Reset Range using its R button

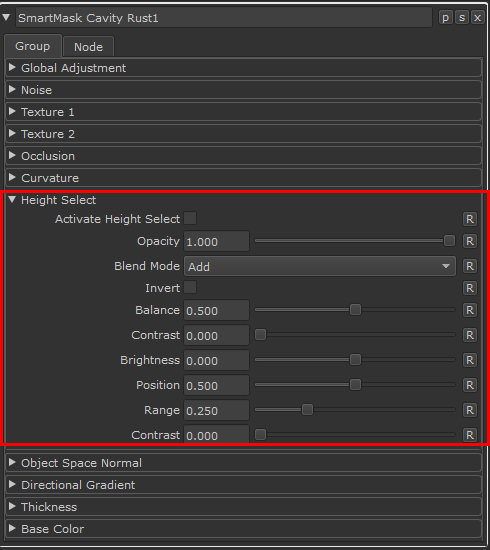(470, 410)
